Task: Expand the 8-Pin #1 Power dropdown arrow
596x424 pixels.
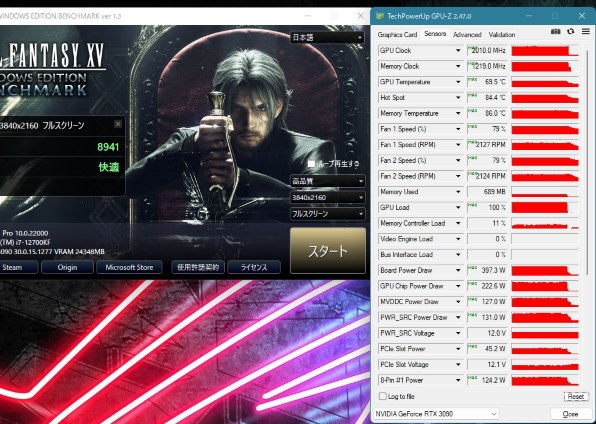Action: pyautogui.click(x=458, y=380)
